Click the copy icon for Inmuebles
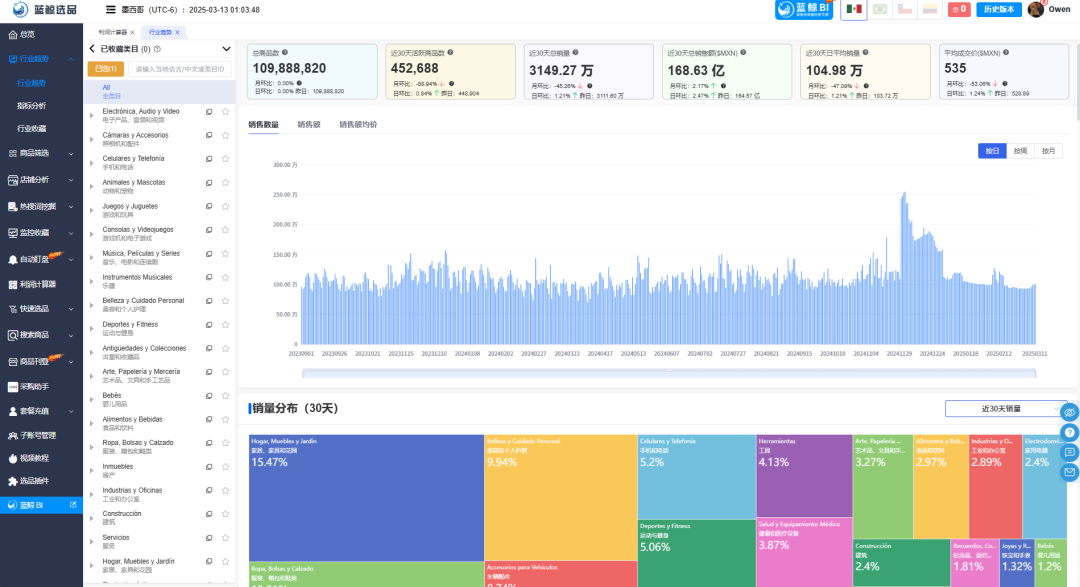This screenshot has width=1080, height=587. click(x=209, y=467)
